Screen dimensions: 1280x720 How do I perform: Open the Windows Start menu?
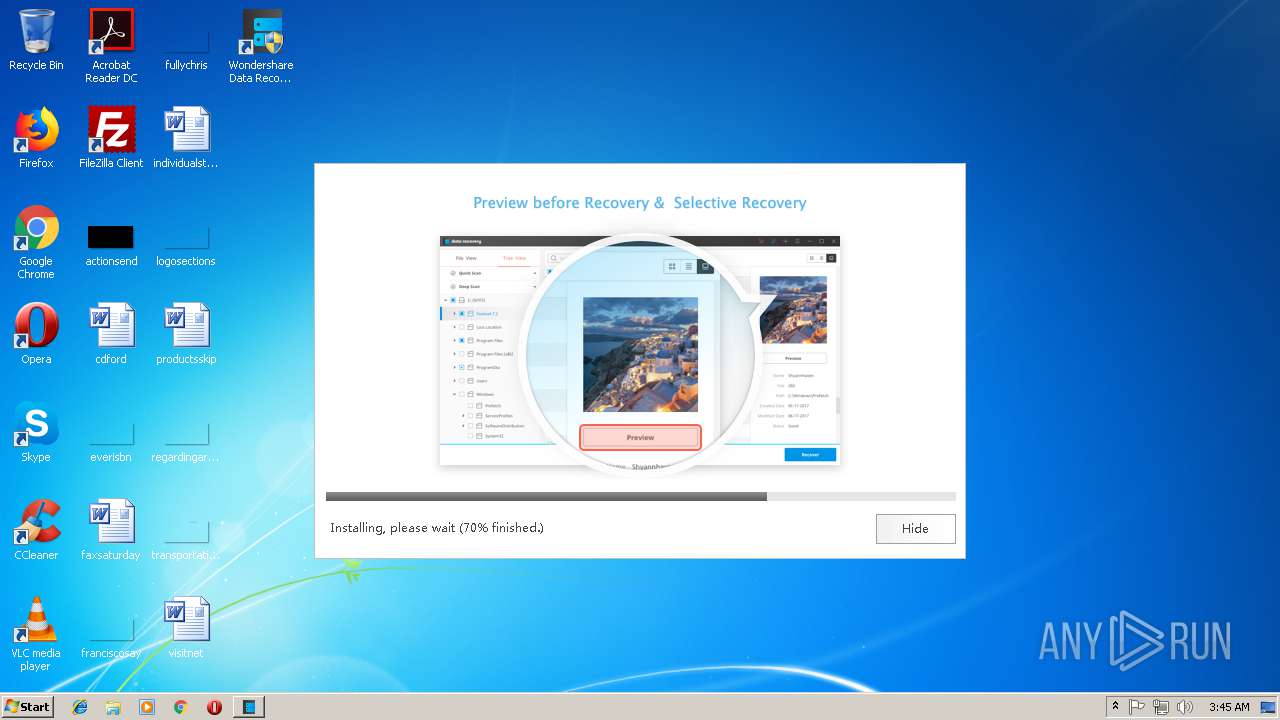click(x=28, y=706)
